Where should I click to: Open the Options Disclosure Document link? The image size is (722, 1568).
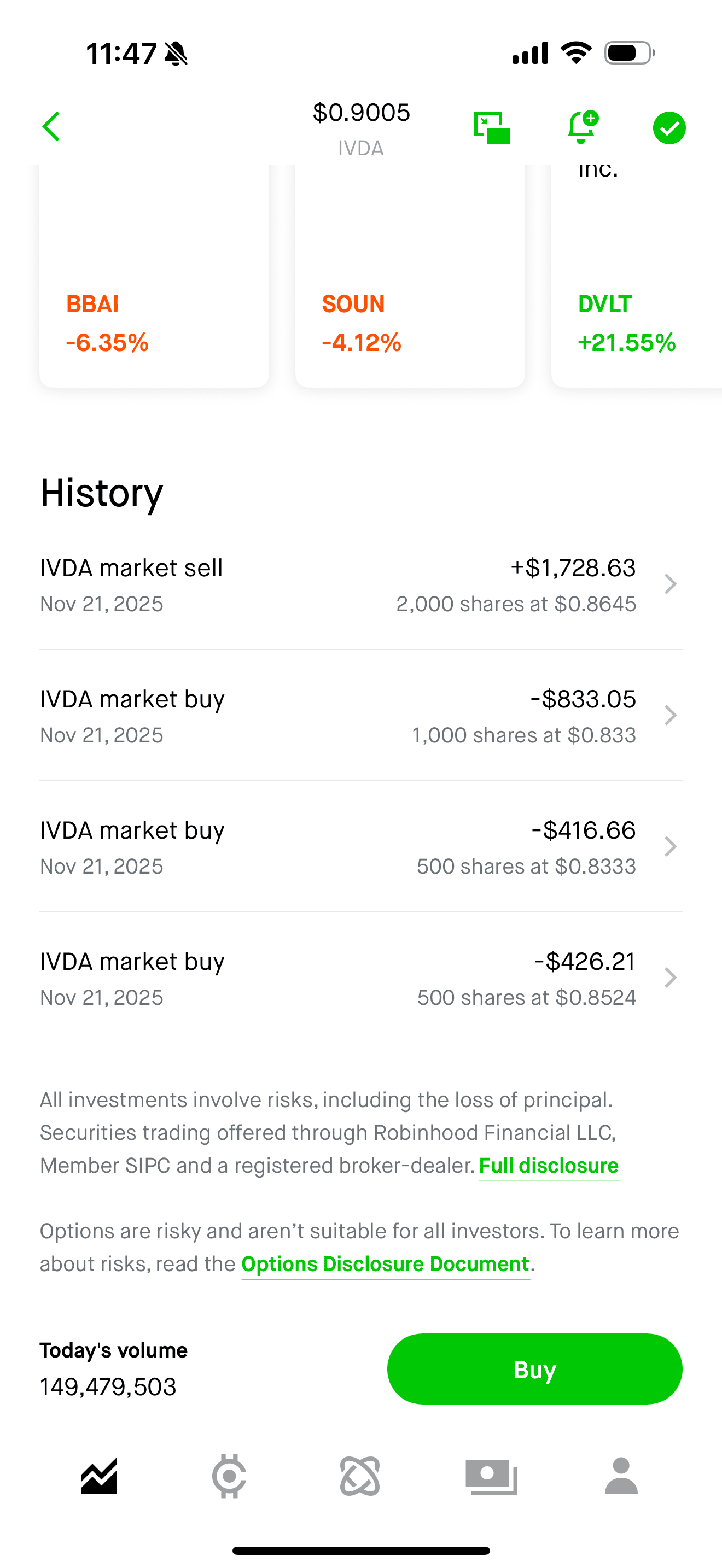pos(386,1264)
